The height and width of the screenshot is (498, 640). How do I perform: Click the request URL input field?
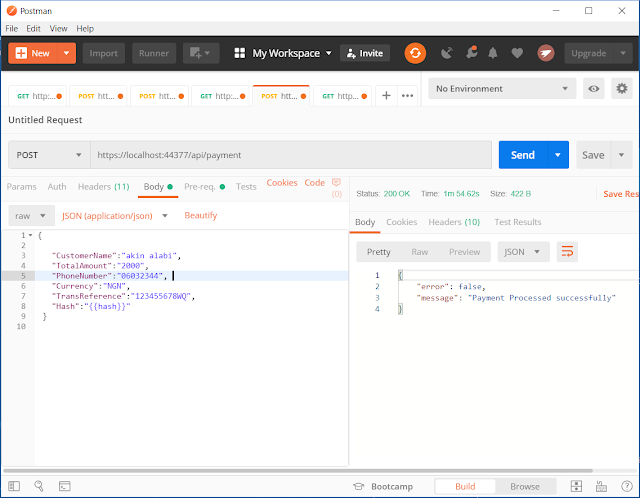coord(291,155)
